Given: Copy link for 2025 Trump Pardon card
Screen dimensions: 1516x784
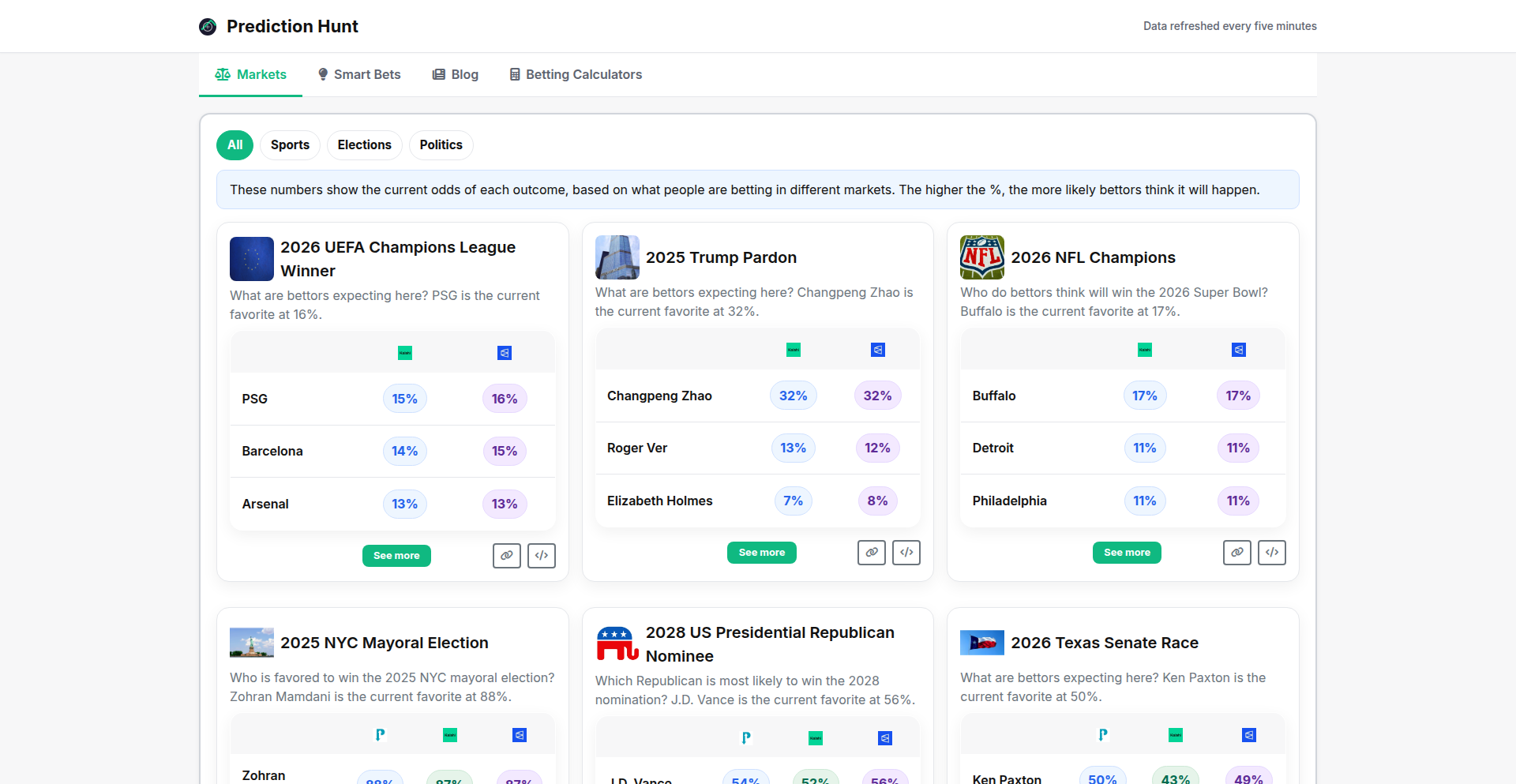Looking at the screenshot, I should 872,553.
